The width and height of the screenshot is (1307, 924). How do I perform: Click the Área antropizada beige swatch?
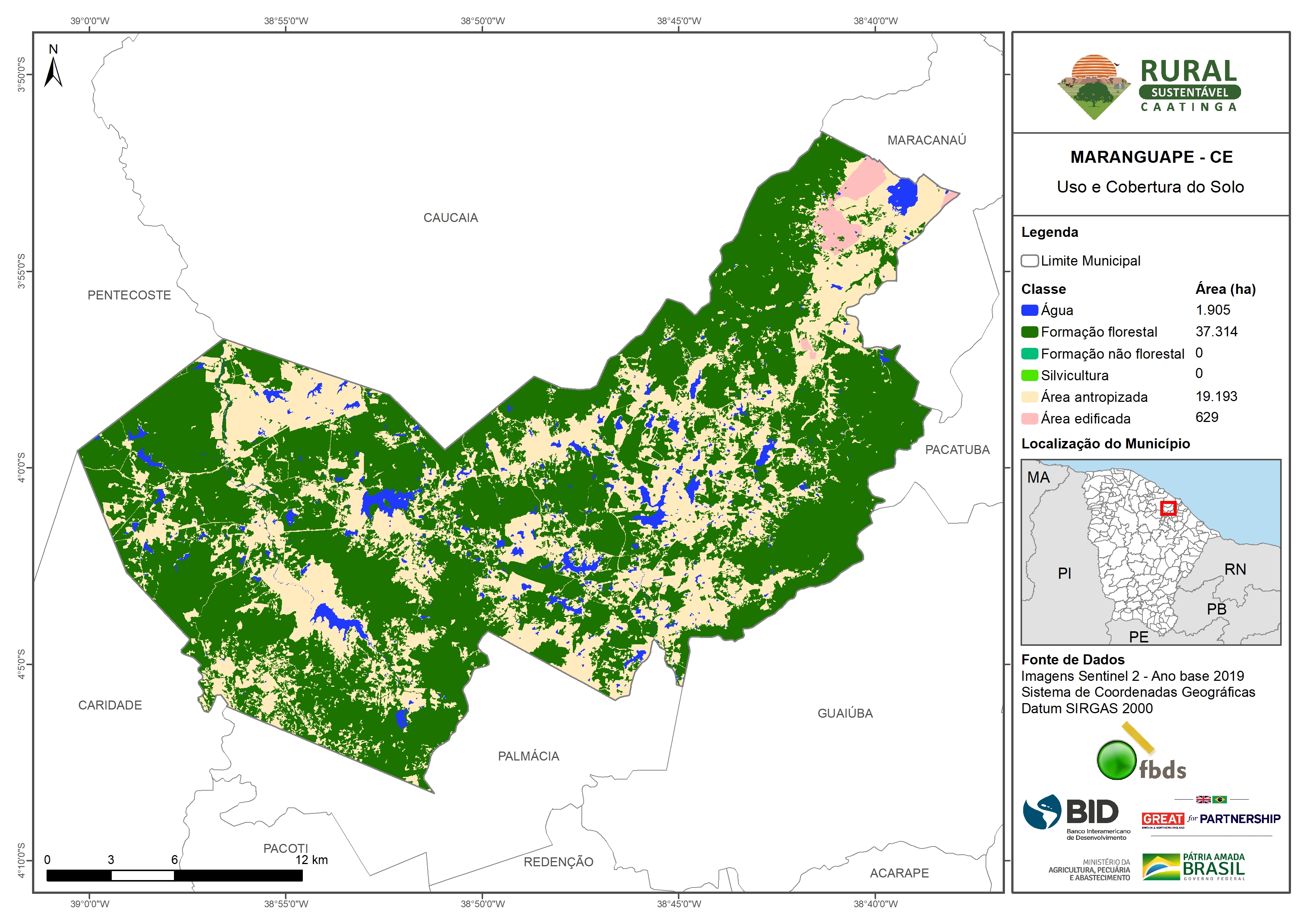point(1029,397)
